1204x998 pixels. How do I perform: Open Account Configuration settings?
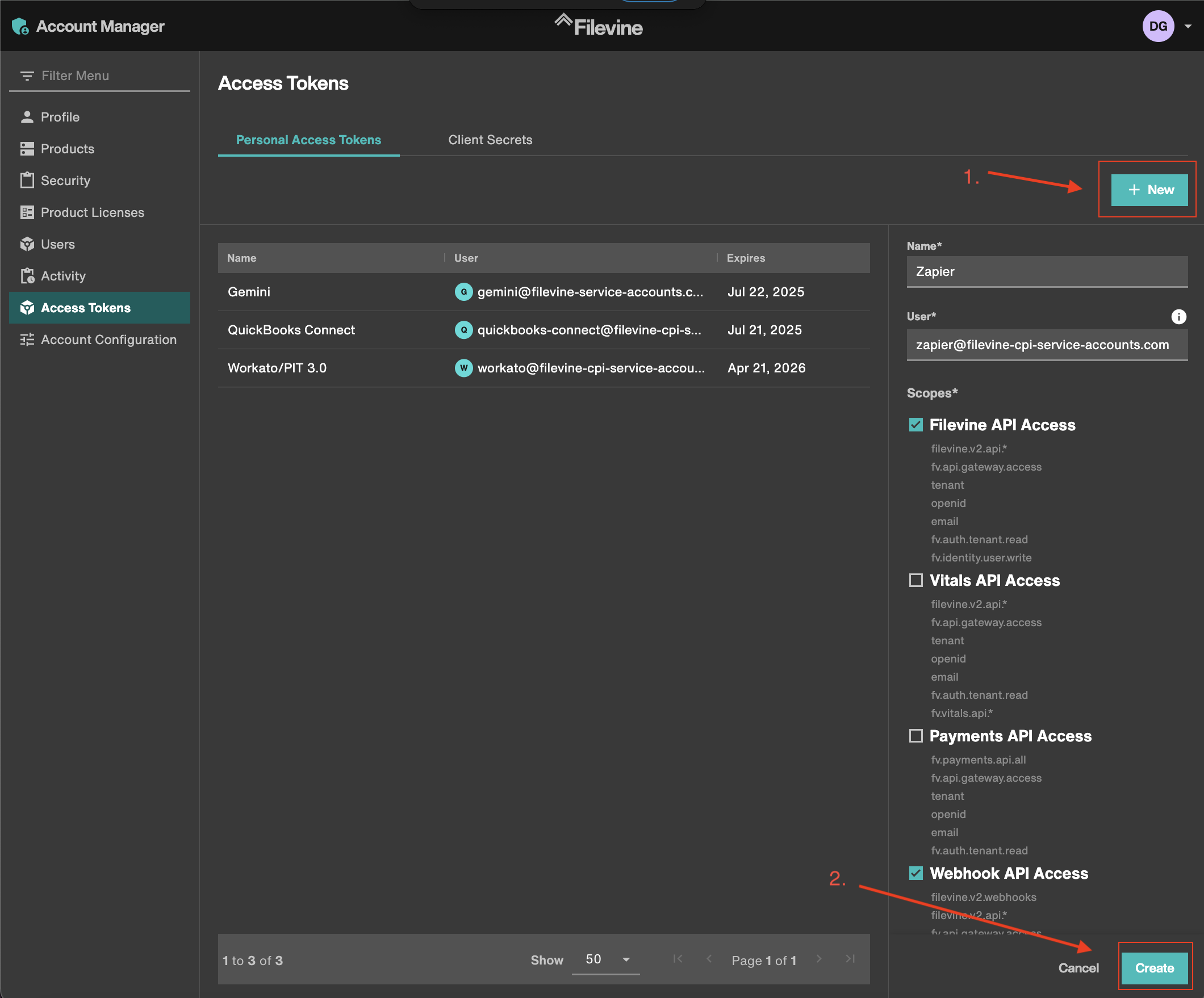pyautogui.click(x=100, y=340)
